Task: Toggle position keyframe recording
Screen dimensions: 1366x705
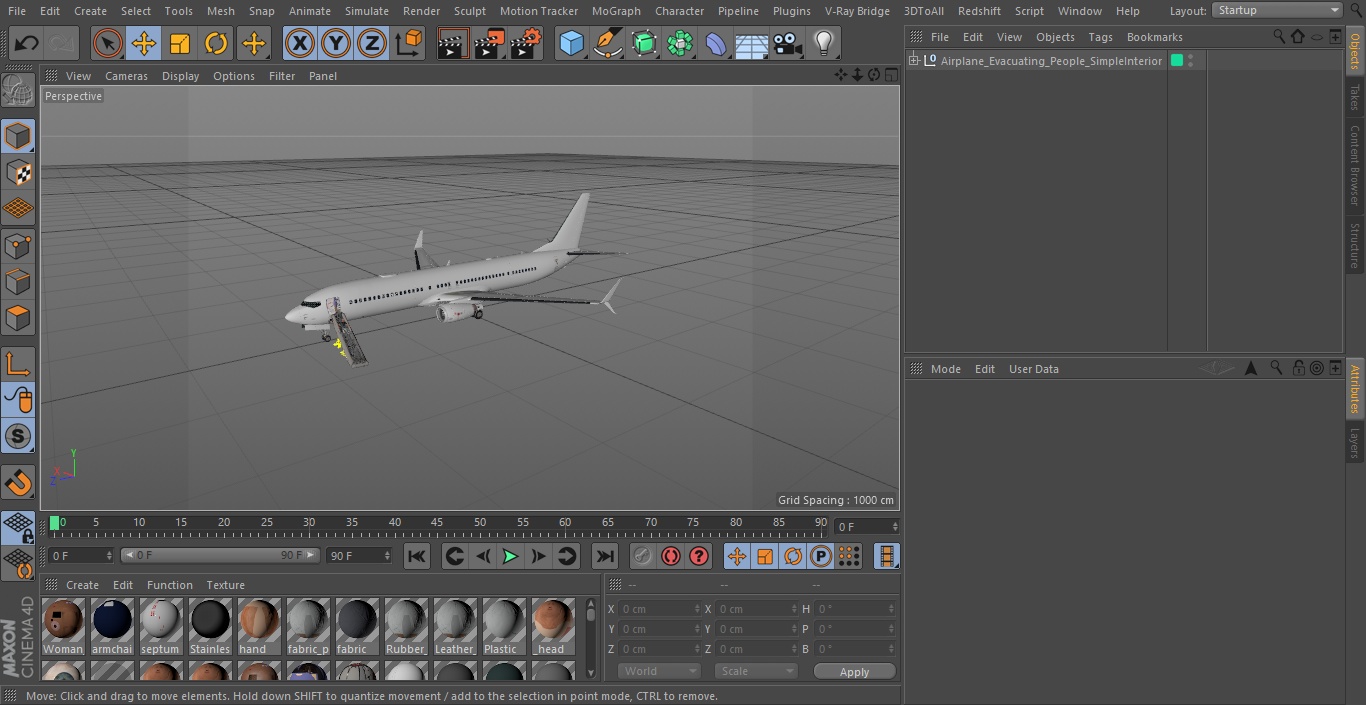Action: coord(737,556)
